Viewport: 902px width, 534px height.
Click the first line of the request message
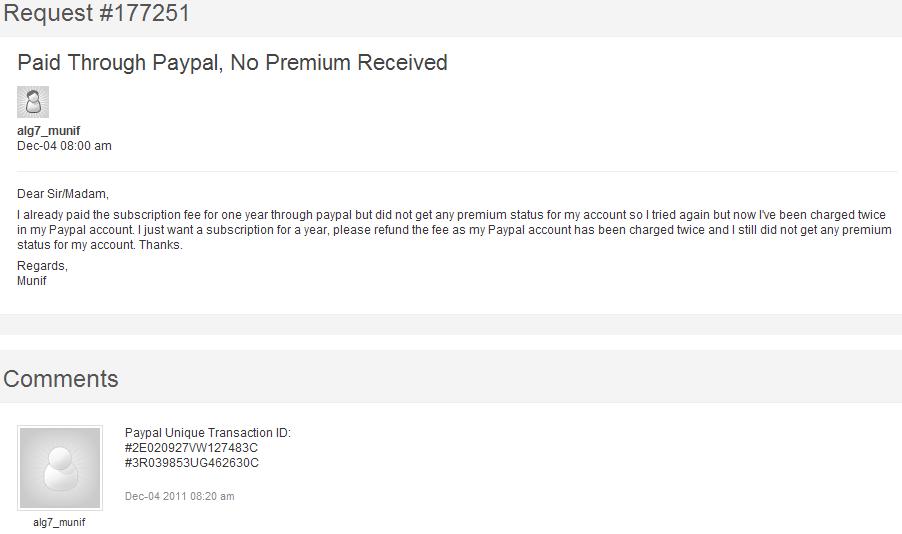coord(452,215)
